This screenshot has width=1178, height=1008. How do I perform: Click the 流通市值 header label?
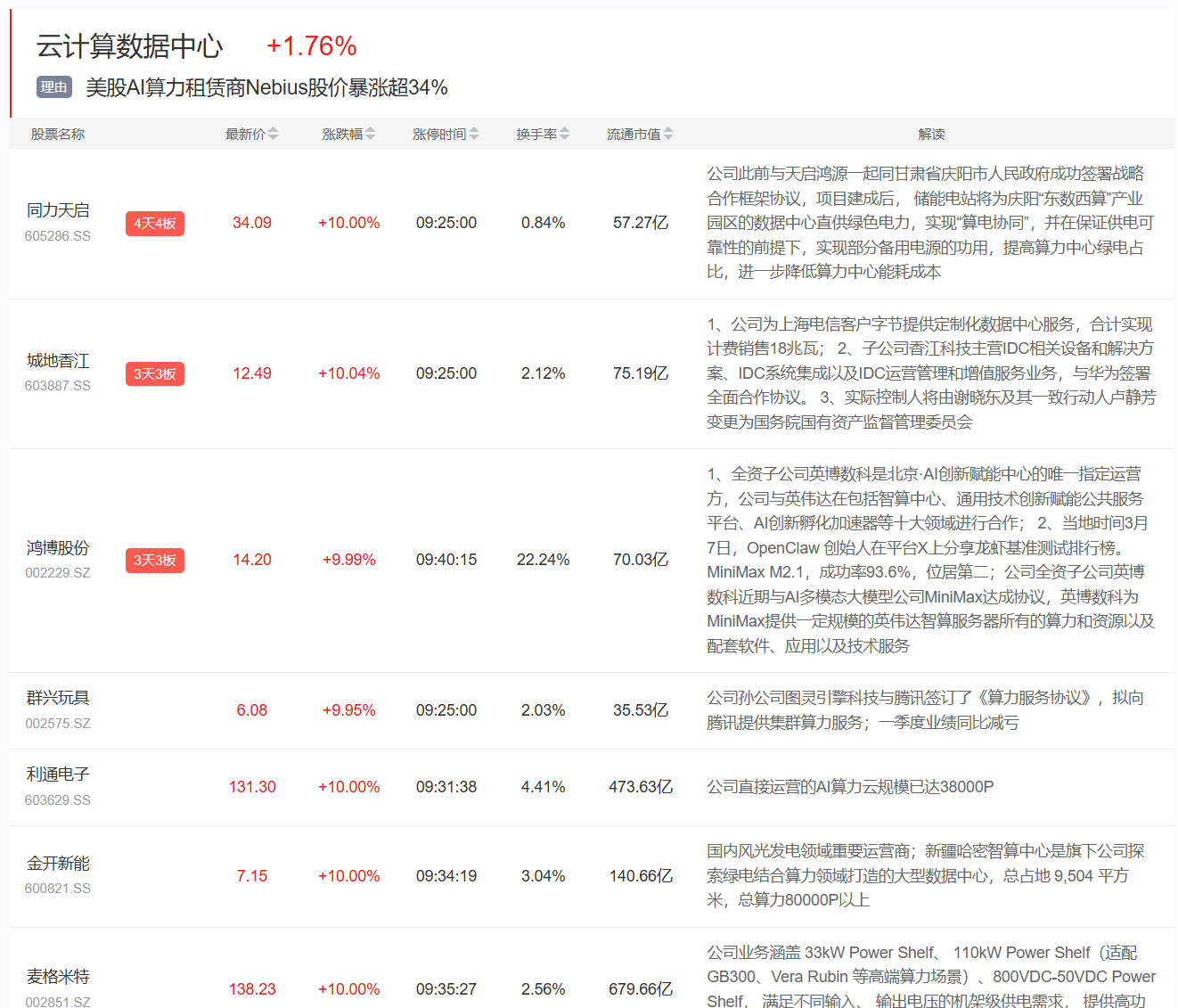[x=634, y=134]
